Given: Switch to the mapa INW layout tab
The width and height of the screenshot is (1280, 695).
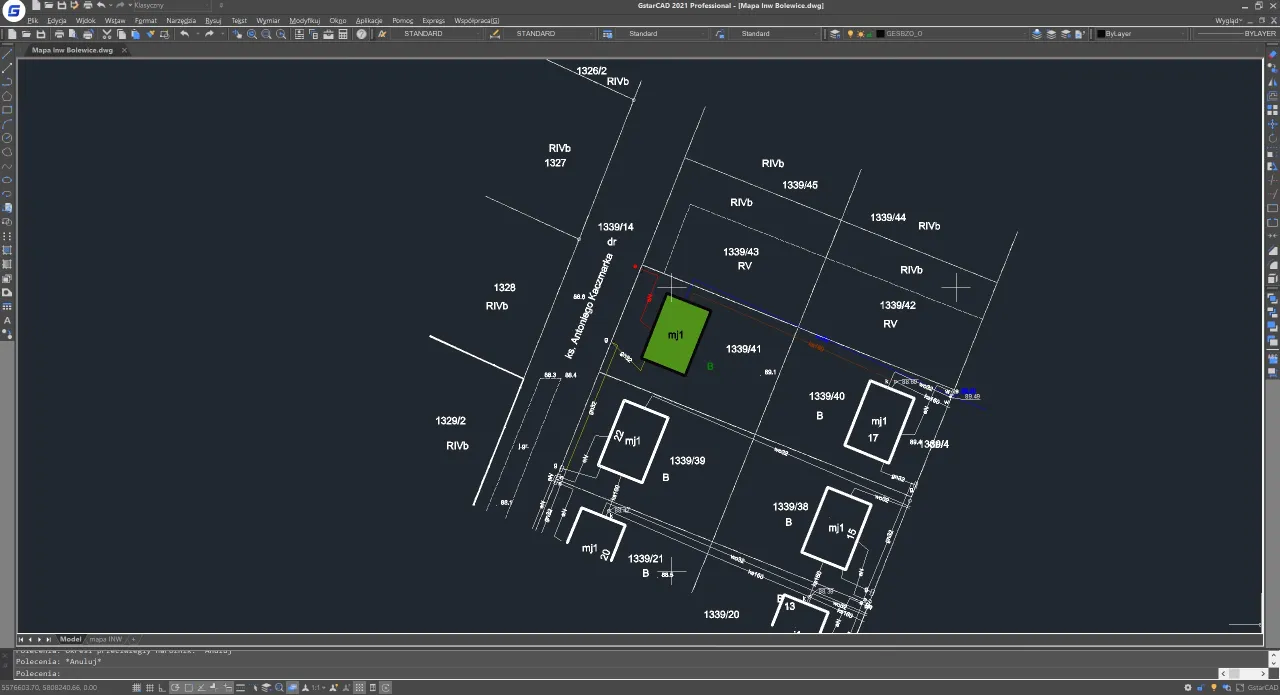Looking at the screenshot, I should (105, 639).
